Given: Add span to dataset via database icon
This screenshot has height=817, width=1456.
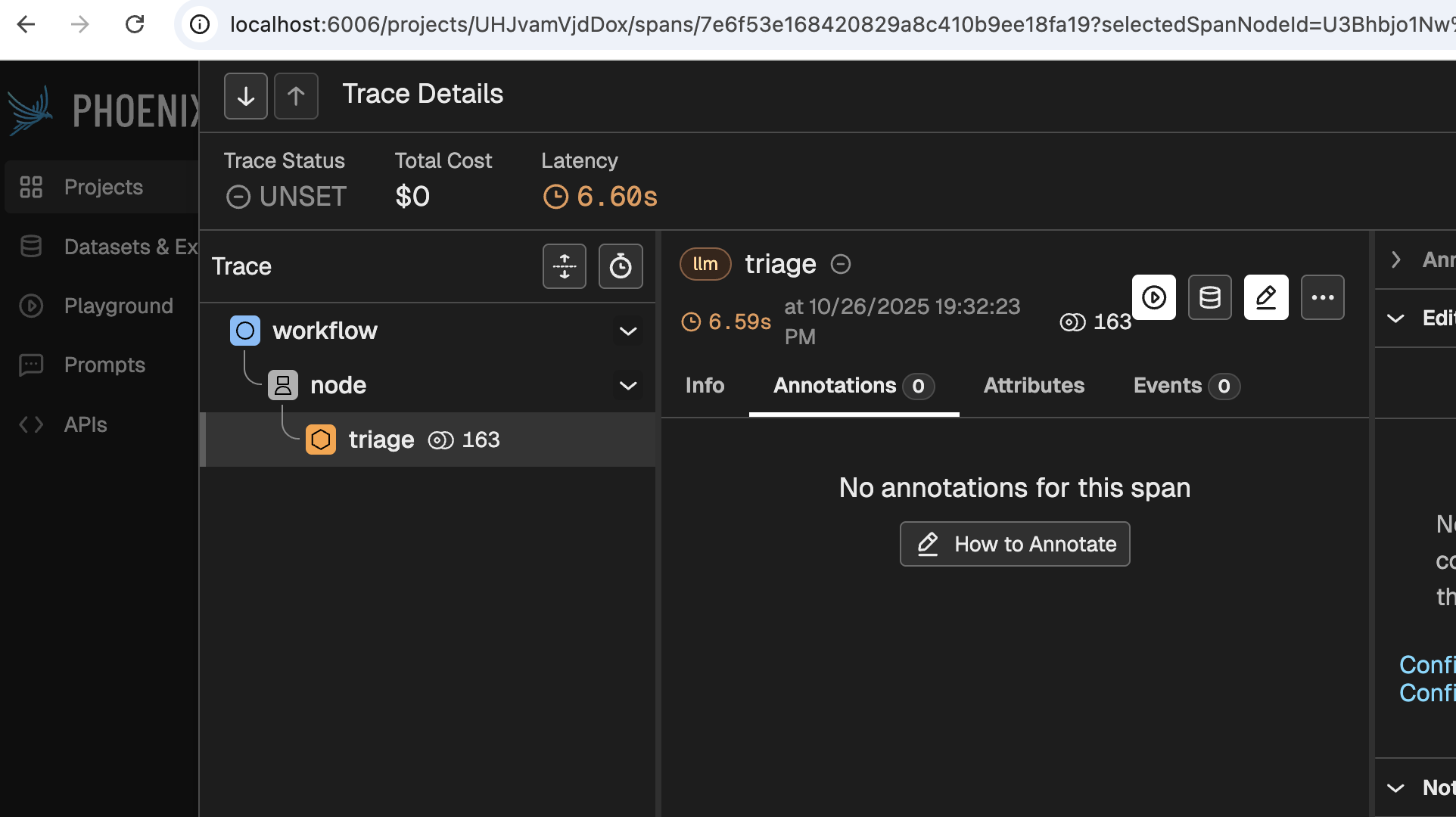Looking at the screenshot, I should [x=1209, y=297].
